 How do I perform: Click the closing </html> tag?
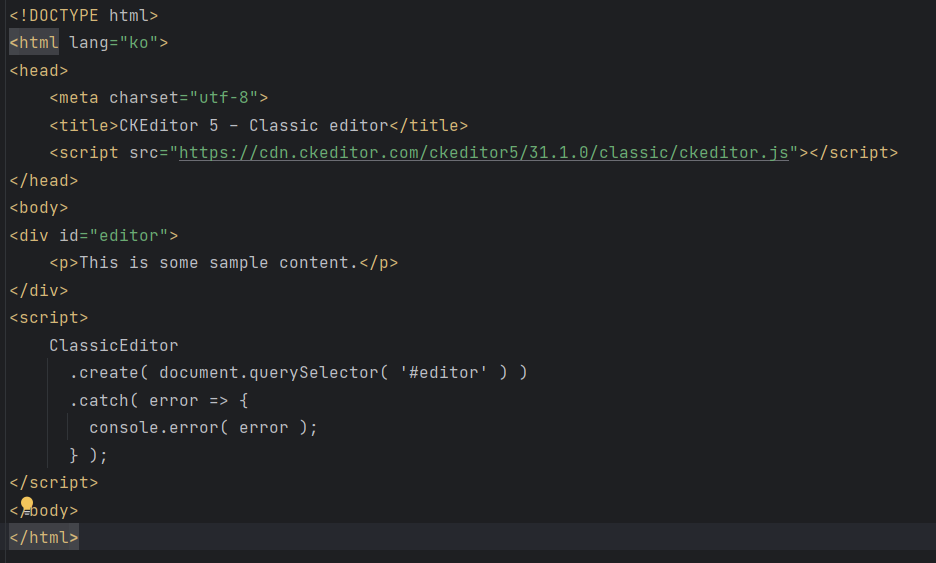(x=44, y=537)
